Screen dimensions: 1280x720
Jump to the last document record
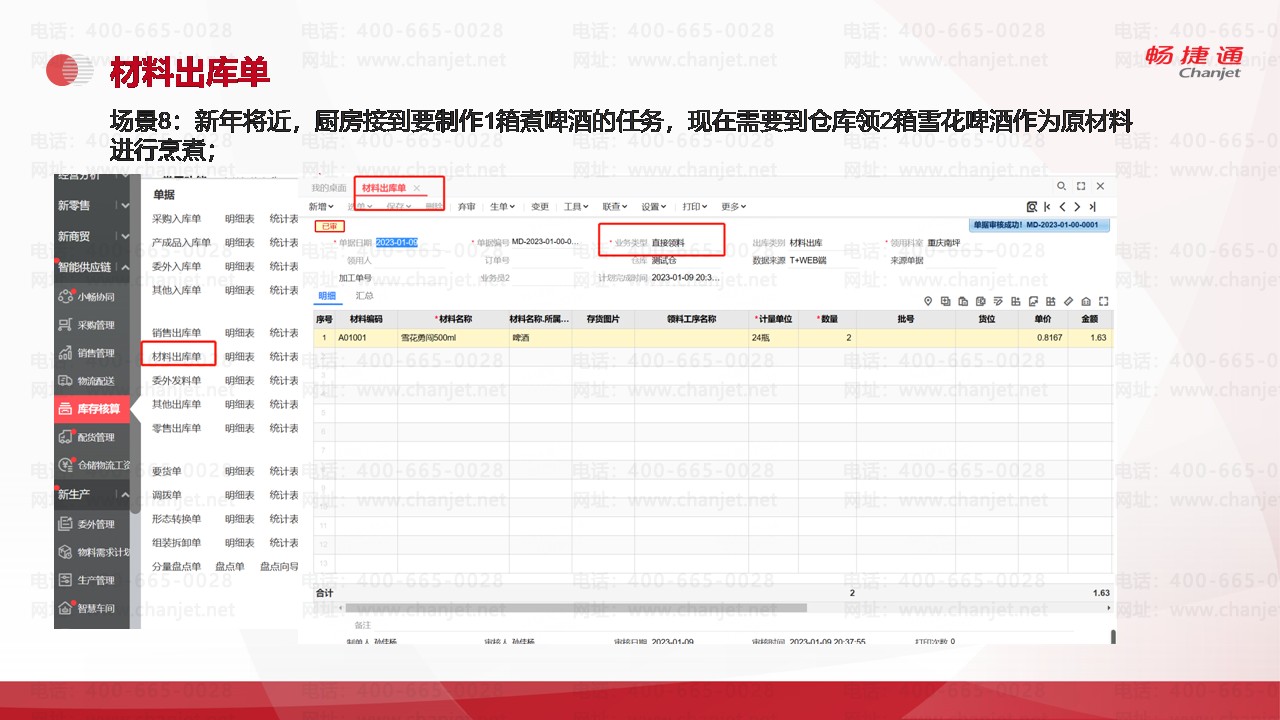[x=1092, y=207]
